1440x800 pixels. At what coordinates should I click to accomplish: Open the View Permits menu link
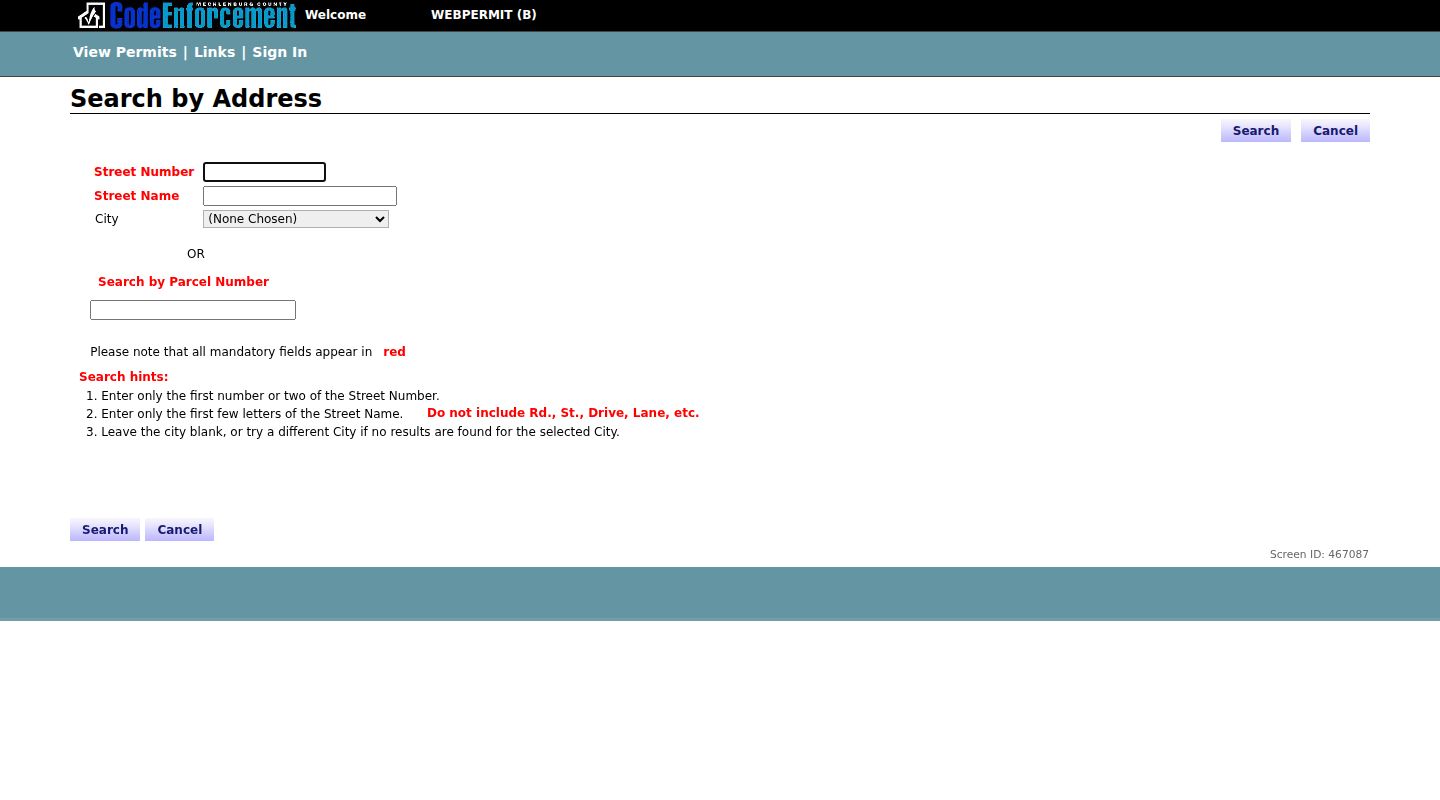click(x=124, y=52)
